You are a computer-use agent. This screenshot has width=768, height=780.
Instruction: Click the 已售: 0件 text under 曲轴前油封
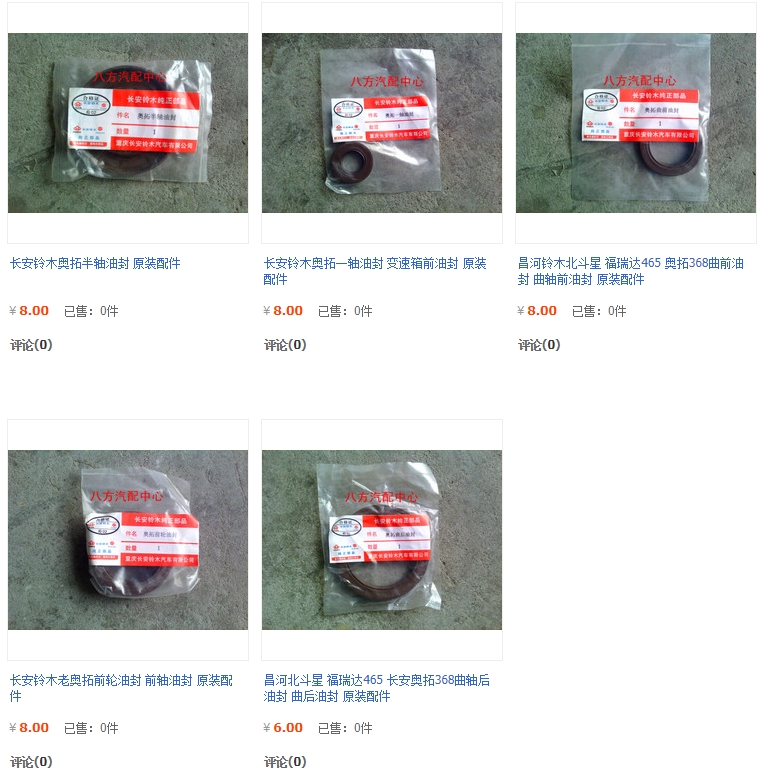(599, 311)
